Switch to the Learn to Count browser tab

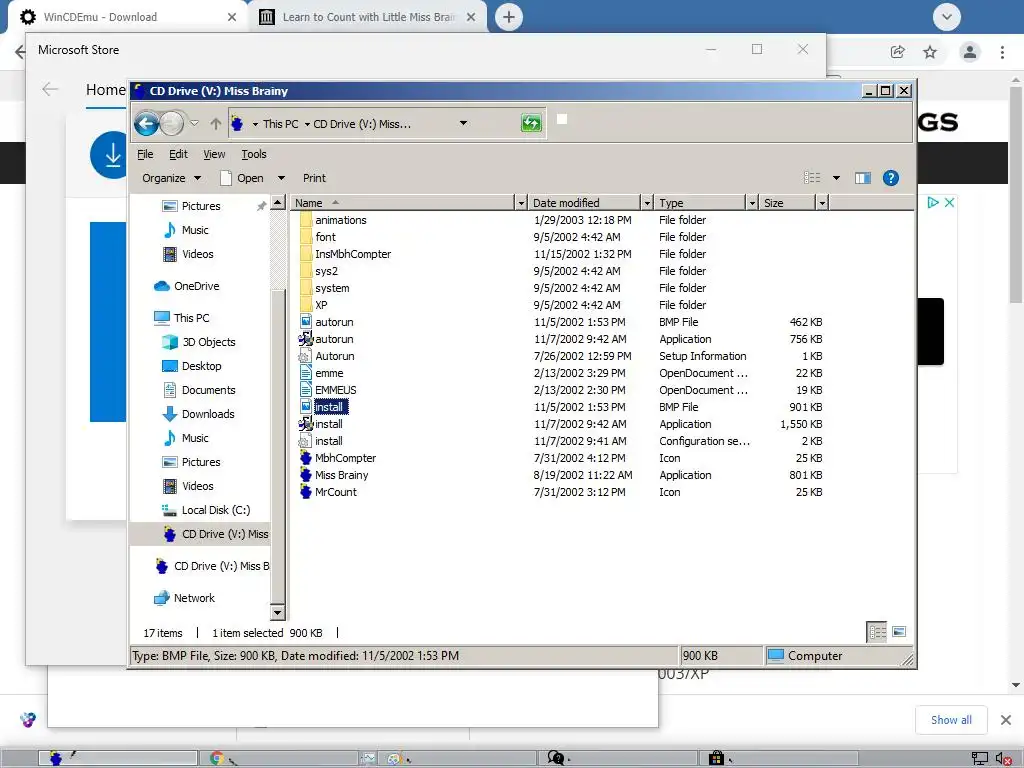tap(368, 17)
